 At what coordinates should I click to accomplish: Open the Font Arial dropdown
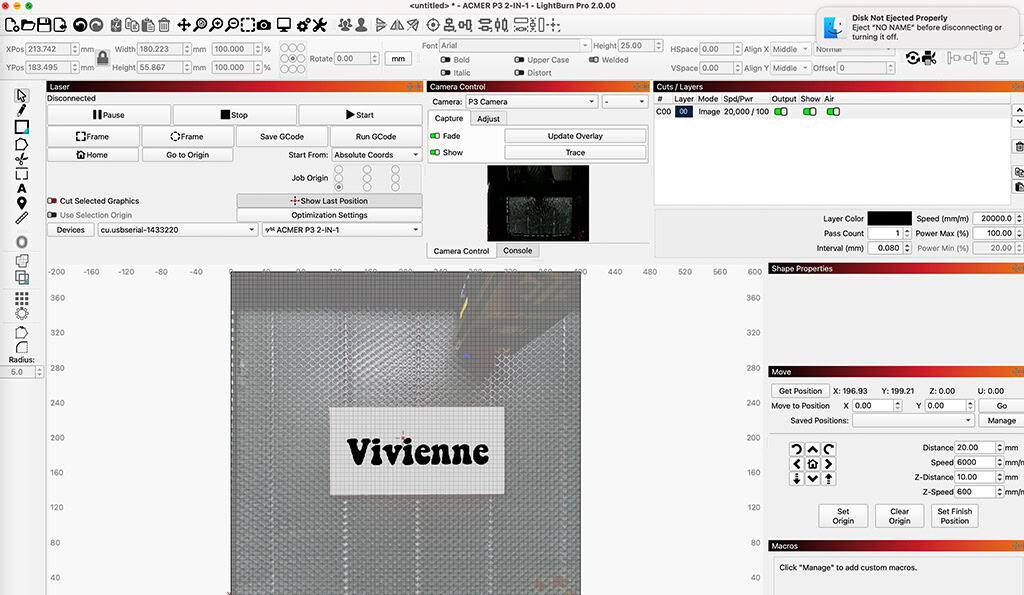(x=514, y=46)
